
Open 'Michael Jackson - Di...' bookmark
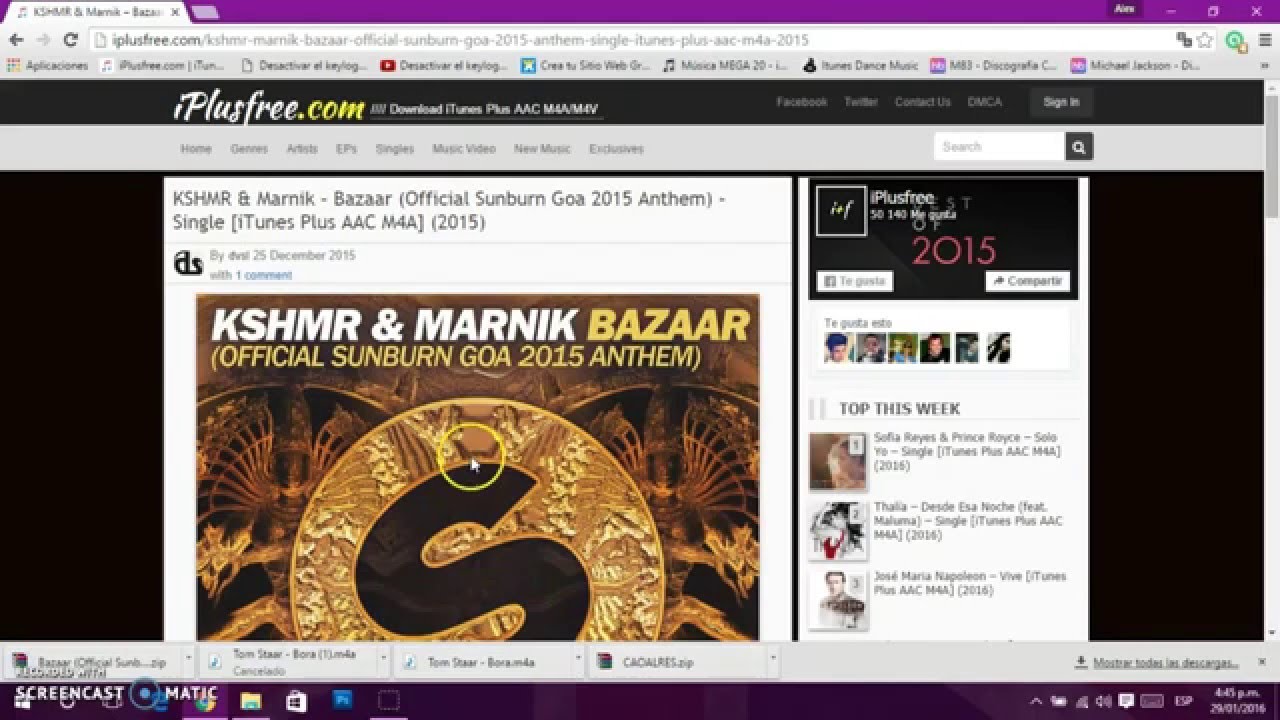pos(1135,66)
